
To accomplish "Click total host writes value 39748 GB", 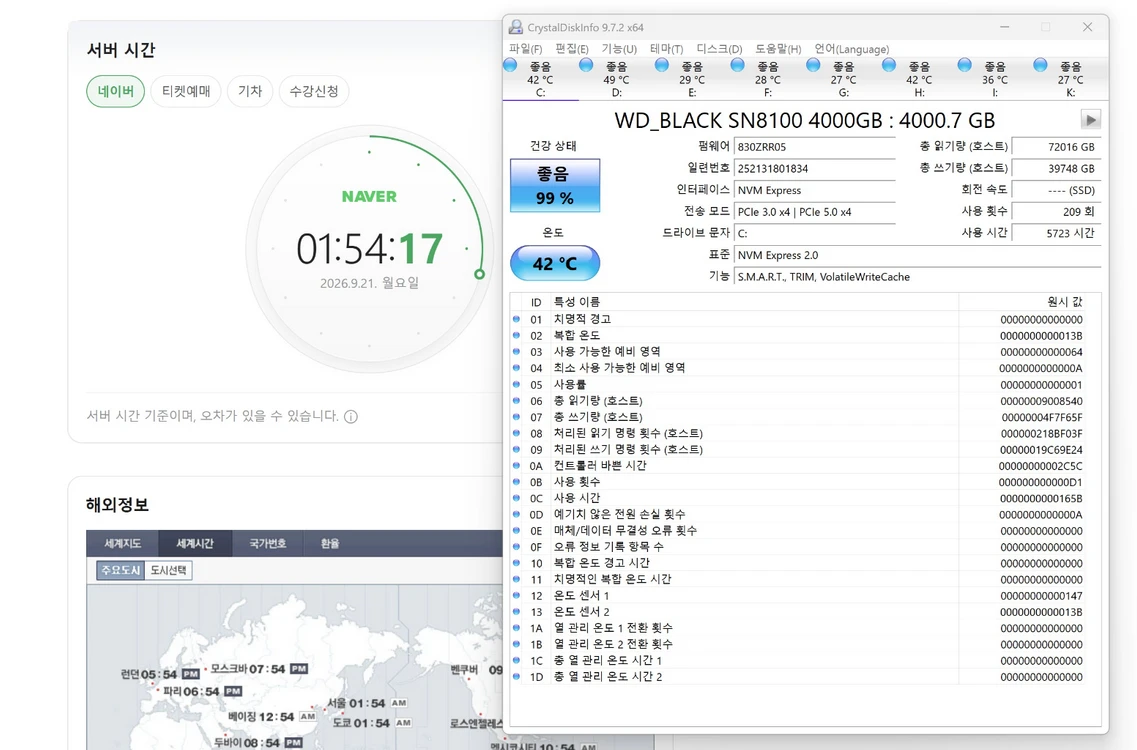I will (1056, 168).
